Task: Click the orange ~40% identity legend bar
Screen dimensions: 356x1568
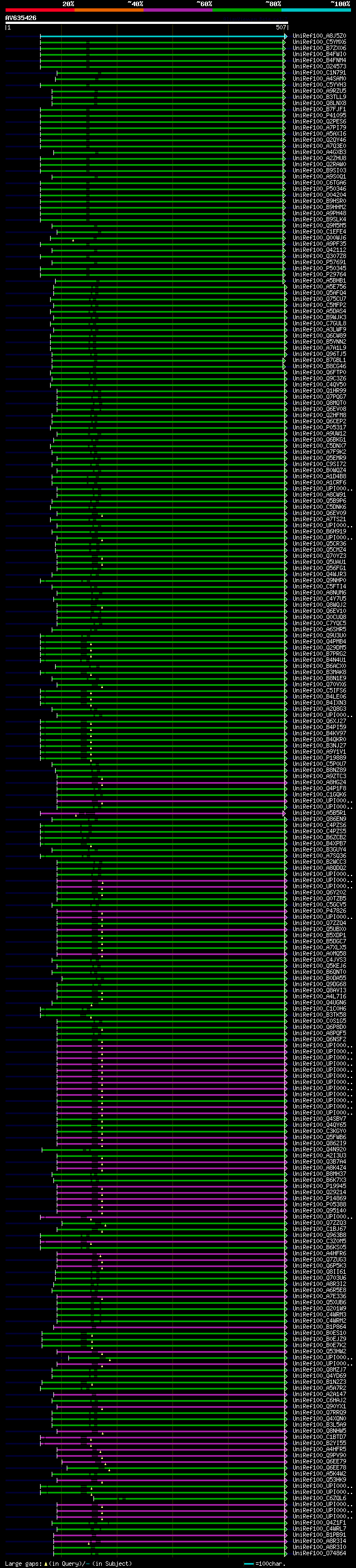Action: point(110,10)
